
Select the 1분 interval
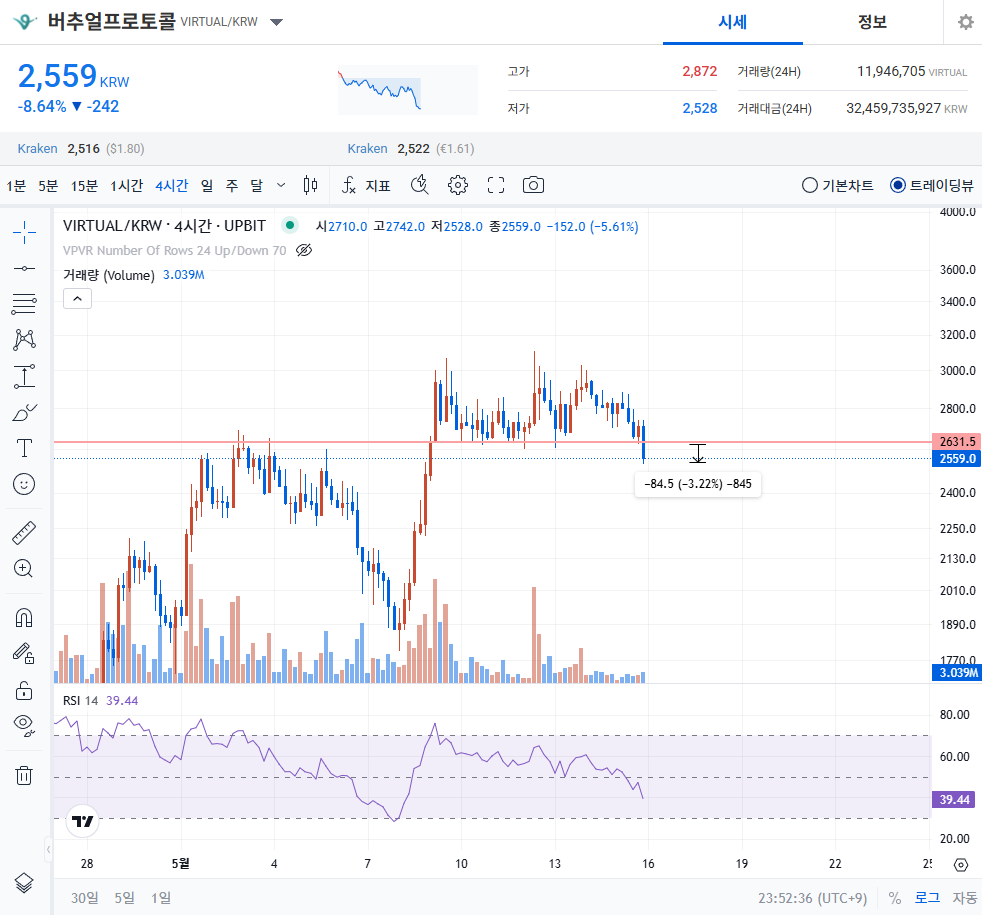16,185
